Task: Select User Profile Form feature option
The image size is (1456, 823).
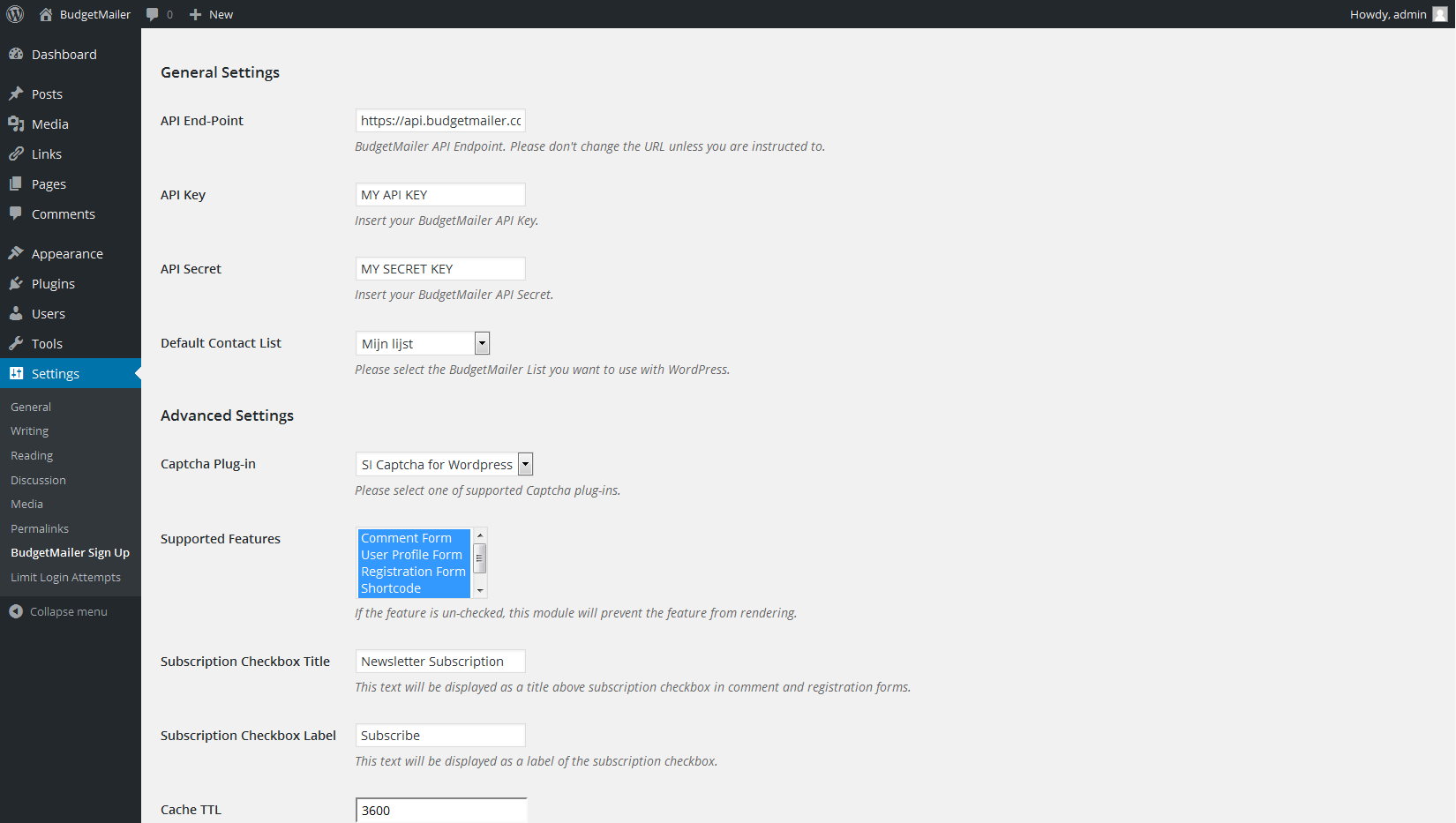Action: coord(414,555)
